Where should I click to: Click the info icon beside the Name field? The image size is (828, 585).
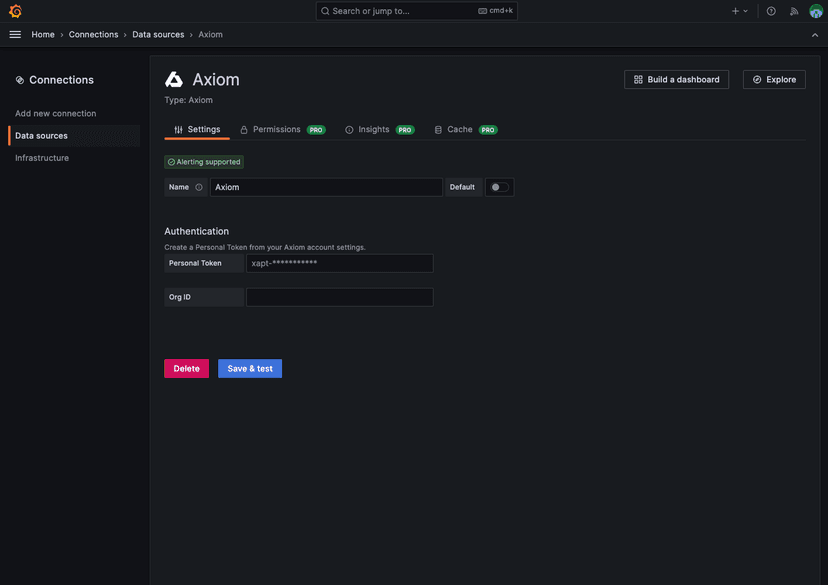click(198, 186)
